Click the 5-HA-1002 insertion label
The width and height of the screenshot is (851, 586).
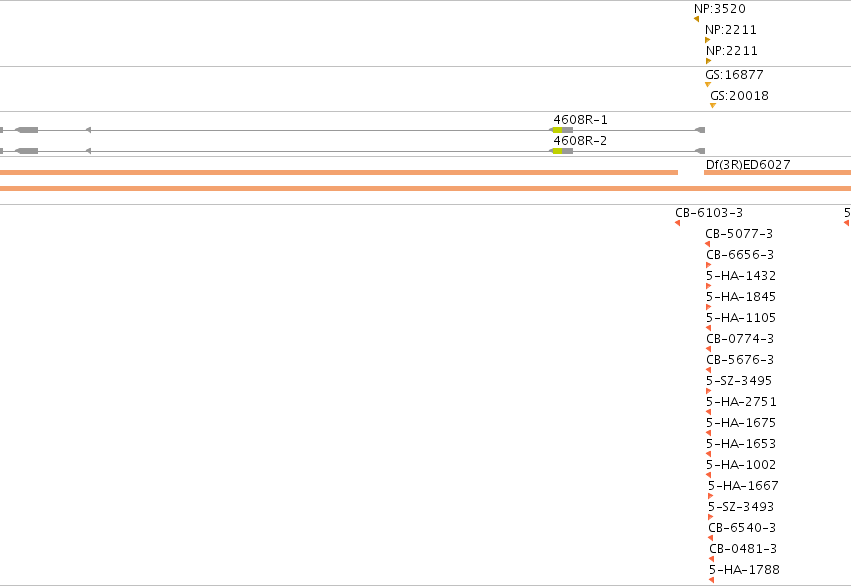point(741,464)
